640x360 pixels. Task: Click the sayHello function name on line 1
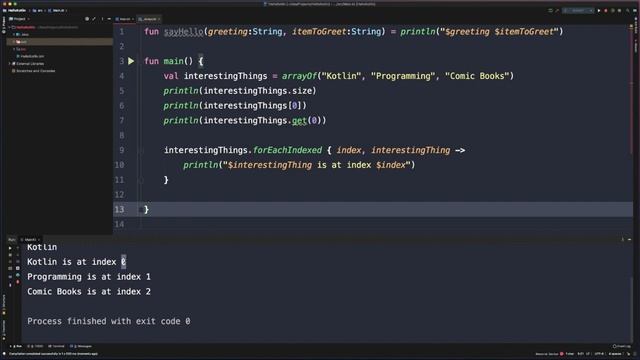coord(183,32)
